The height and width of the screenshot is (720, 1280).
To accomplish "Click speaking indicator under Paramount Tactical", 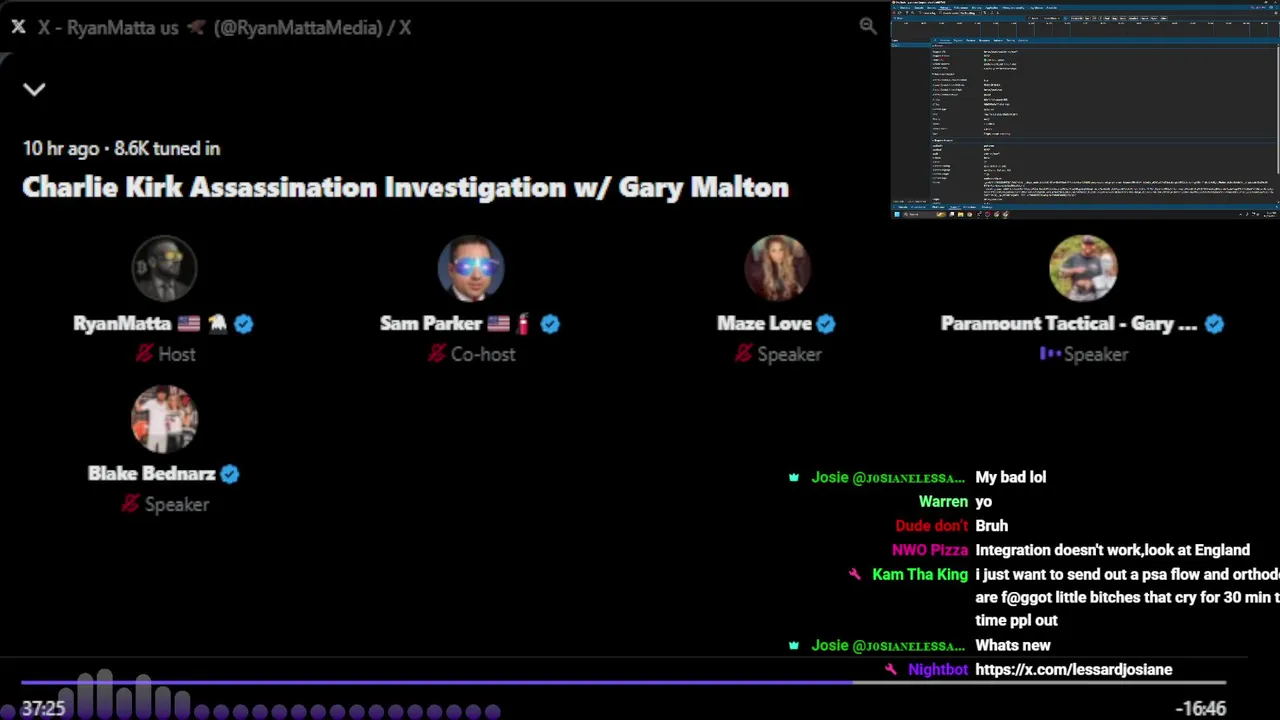I will (x=1050, y=353).
